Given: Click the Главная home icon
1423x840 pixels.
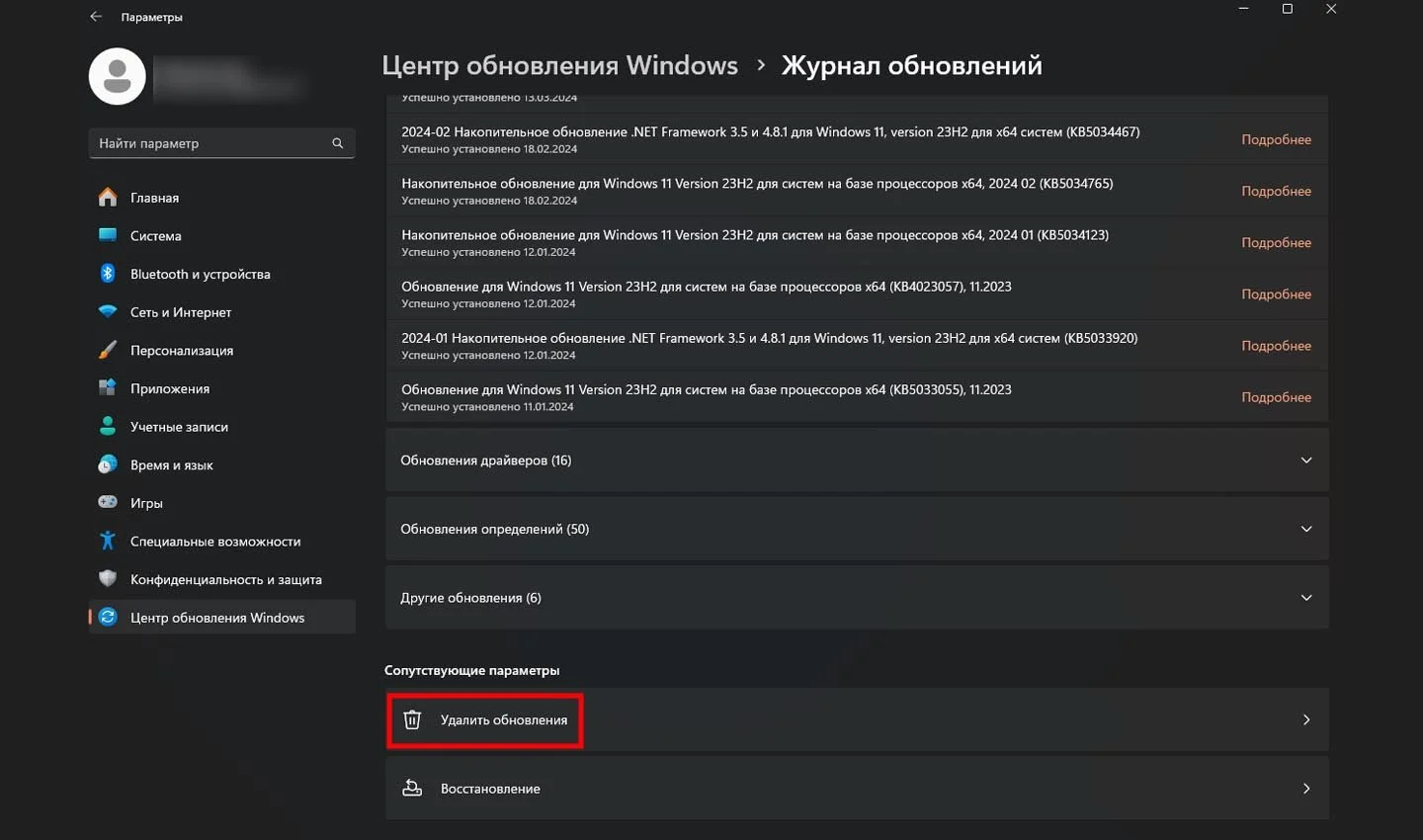Looking at the screenshot, I should coord(108,198).
